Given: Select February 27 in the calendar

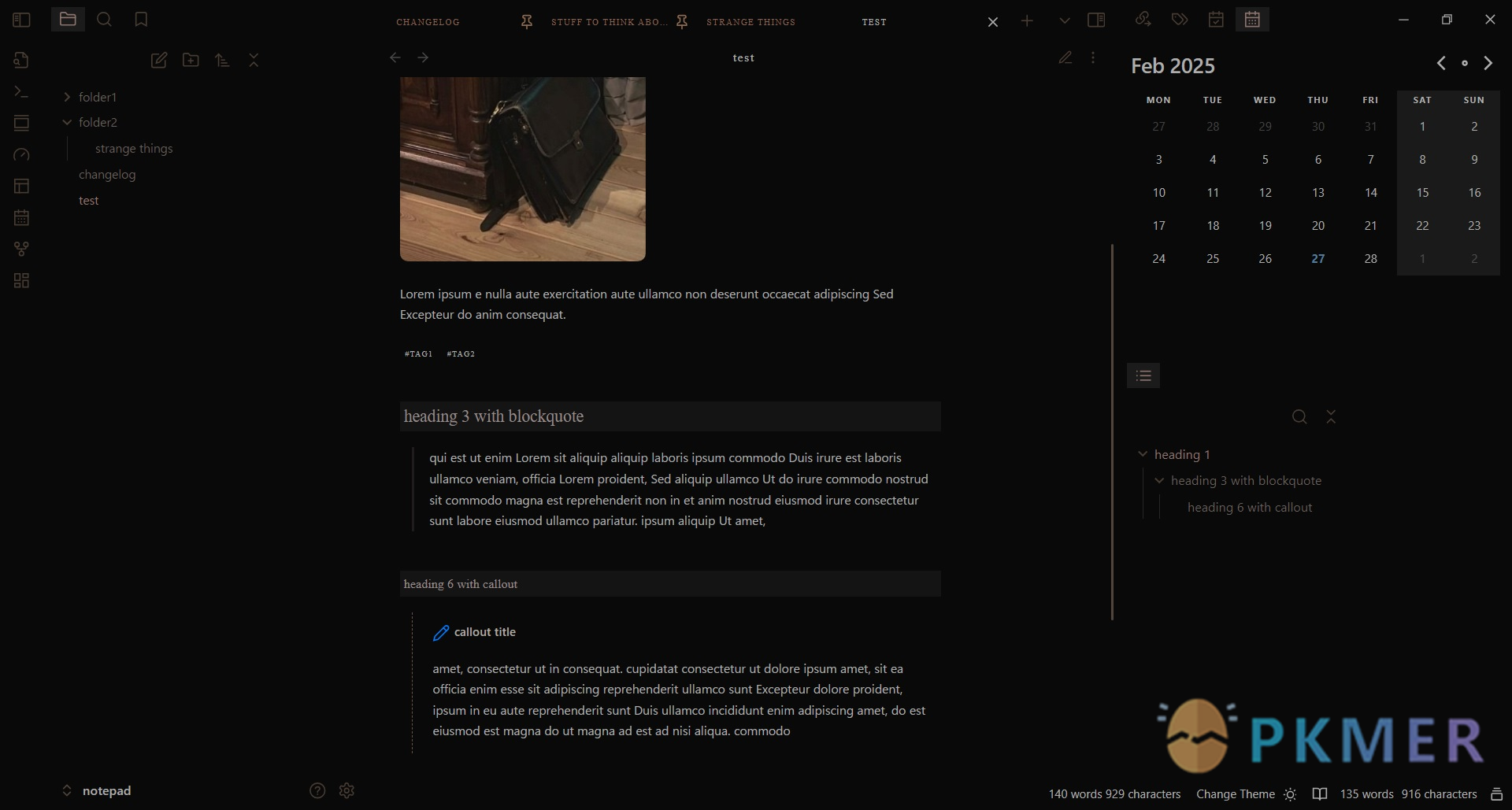Looking at the screenshot, I should [x=1317, y=258].
